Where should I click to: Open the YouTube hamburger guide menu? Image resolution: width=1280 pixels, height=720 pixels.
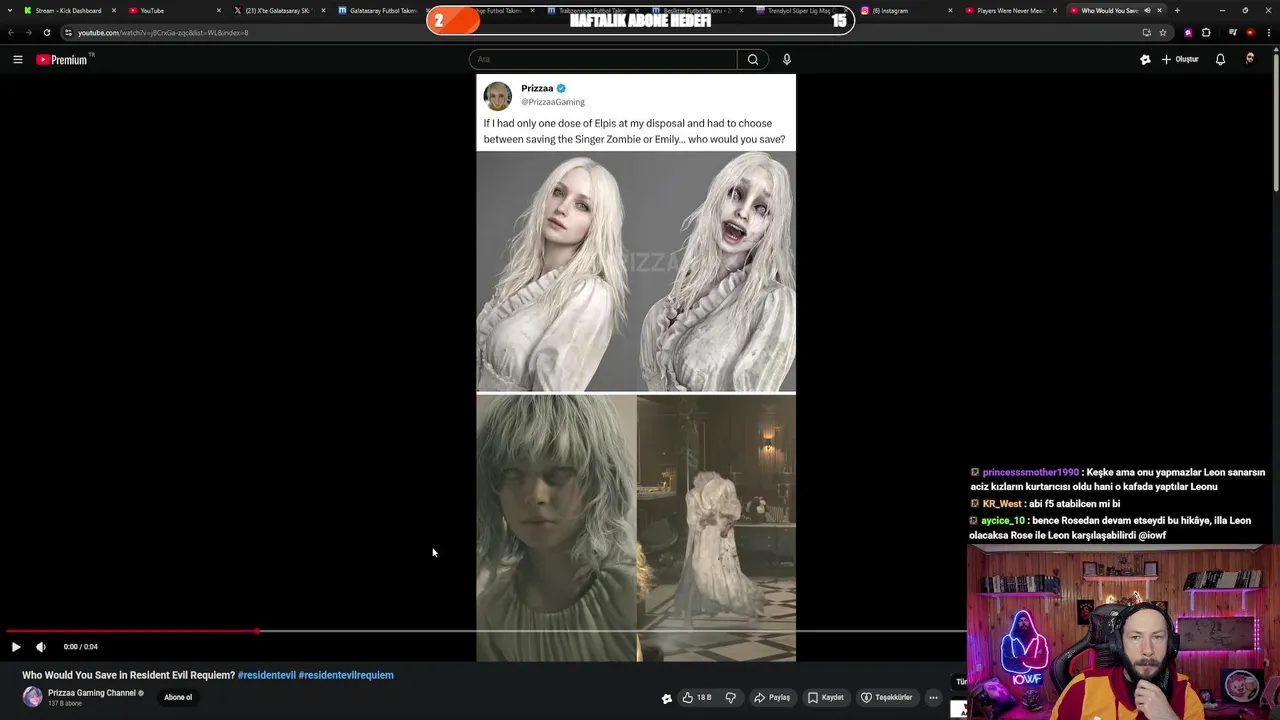click(18, 60)
